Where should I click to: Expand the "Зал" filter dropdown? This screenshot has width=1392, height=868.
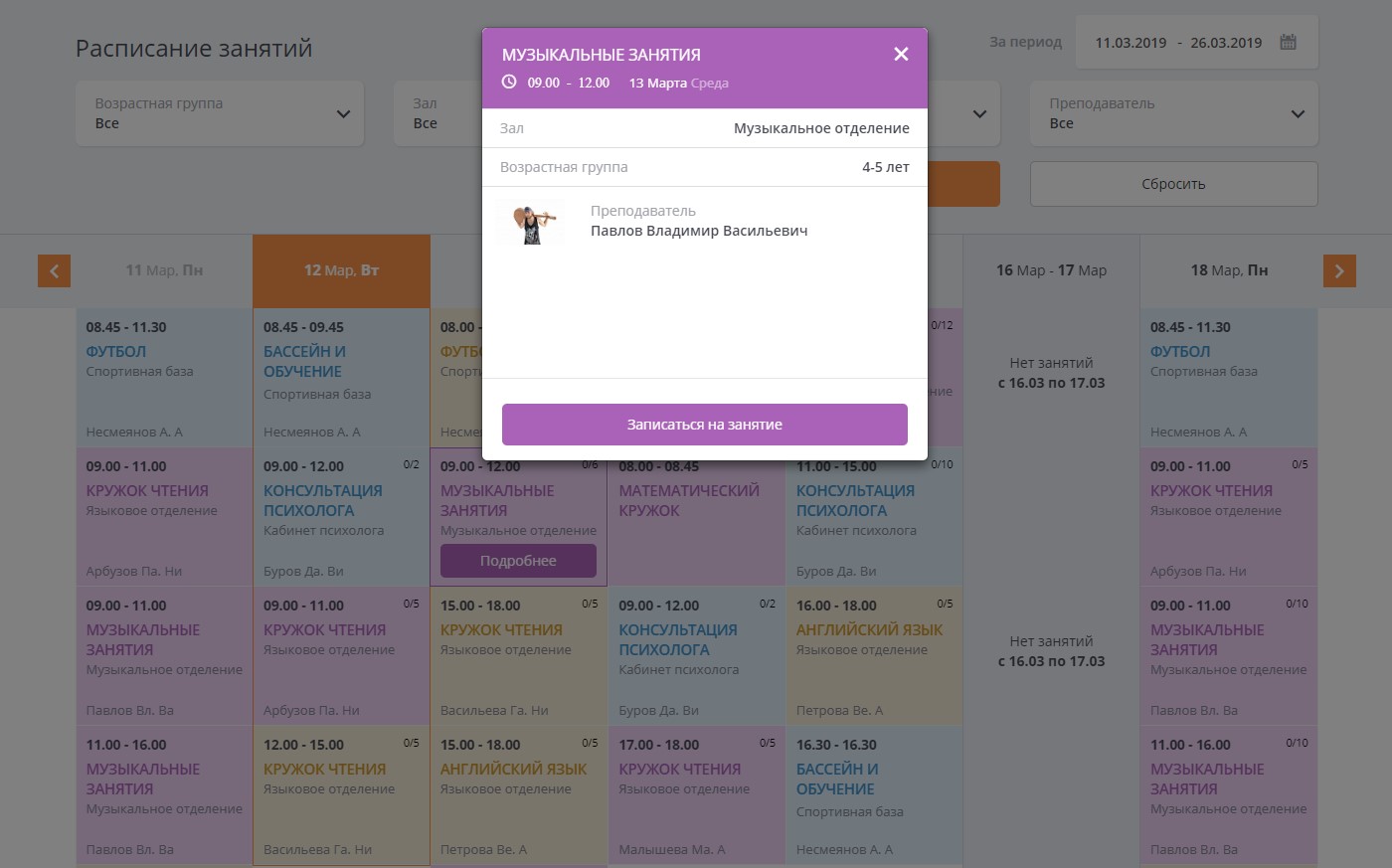point(437,113)
